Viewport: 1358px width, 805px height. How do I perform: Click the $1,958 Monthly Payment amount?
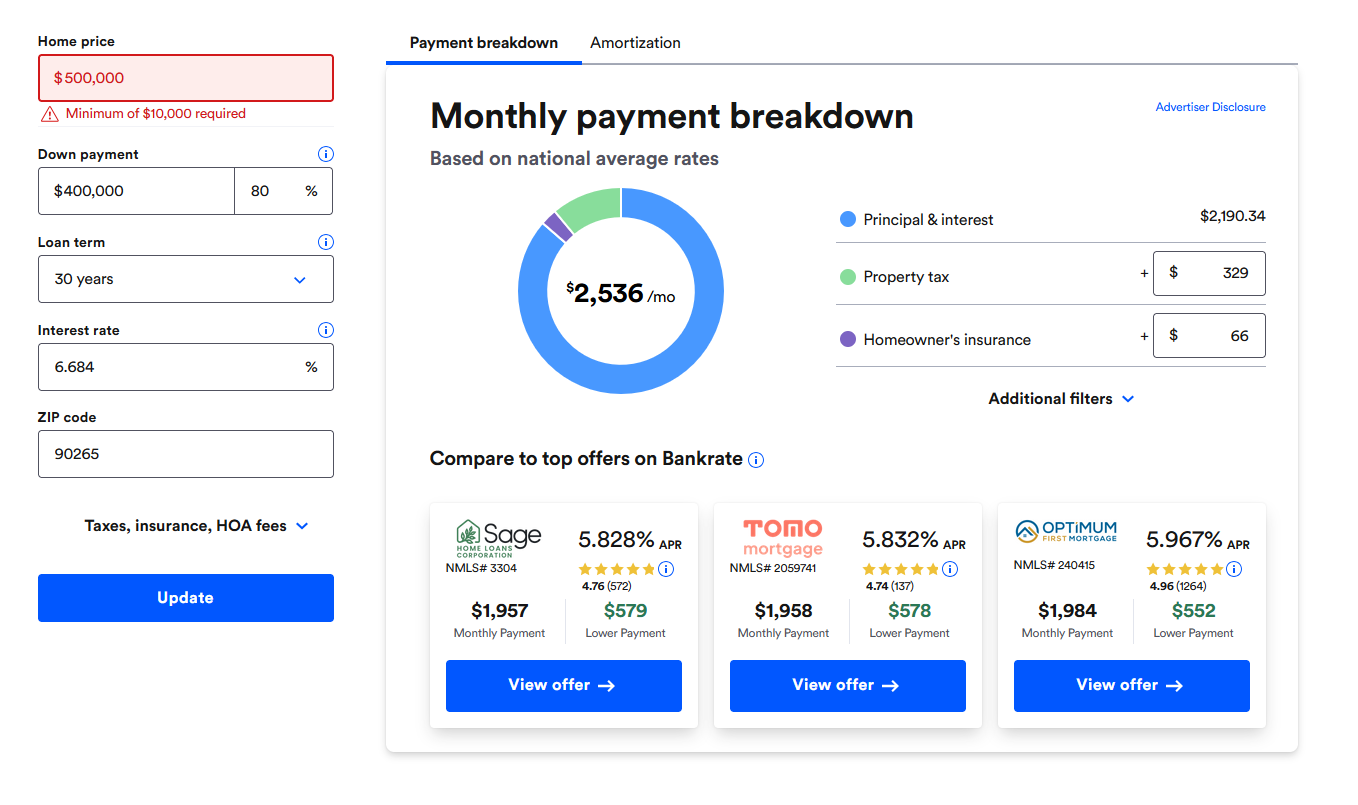pyautogui.click(x=783, y=611)
